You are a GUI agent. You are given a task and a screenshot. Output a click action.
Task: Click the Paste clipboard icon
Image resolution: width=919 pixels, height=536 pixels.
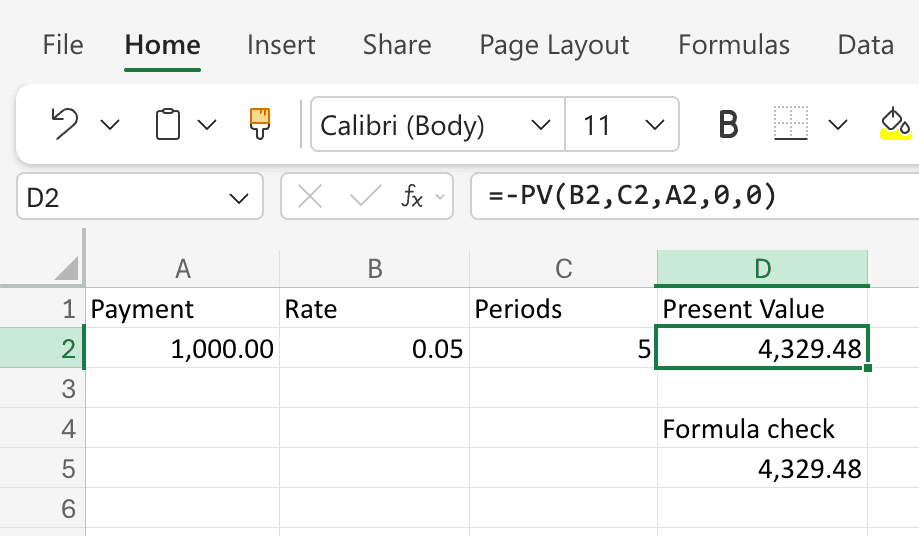[x=168, y=125]
